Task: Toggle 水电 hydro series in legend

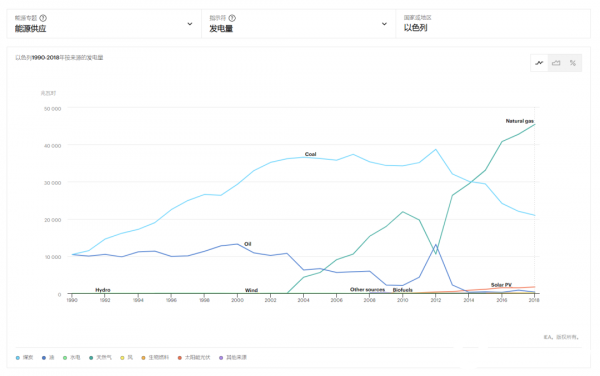Action: pyautogui.click(x=72, y=358)
